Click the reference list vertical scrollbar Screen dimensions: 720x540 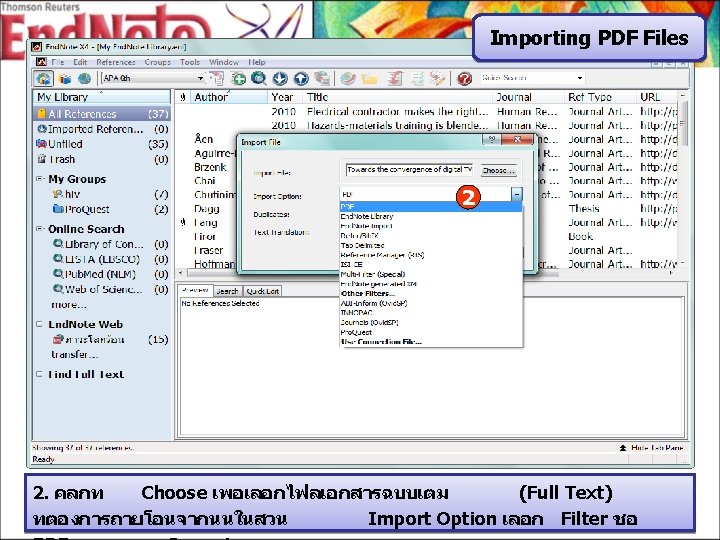pos(682,179)
